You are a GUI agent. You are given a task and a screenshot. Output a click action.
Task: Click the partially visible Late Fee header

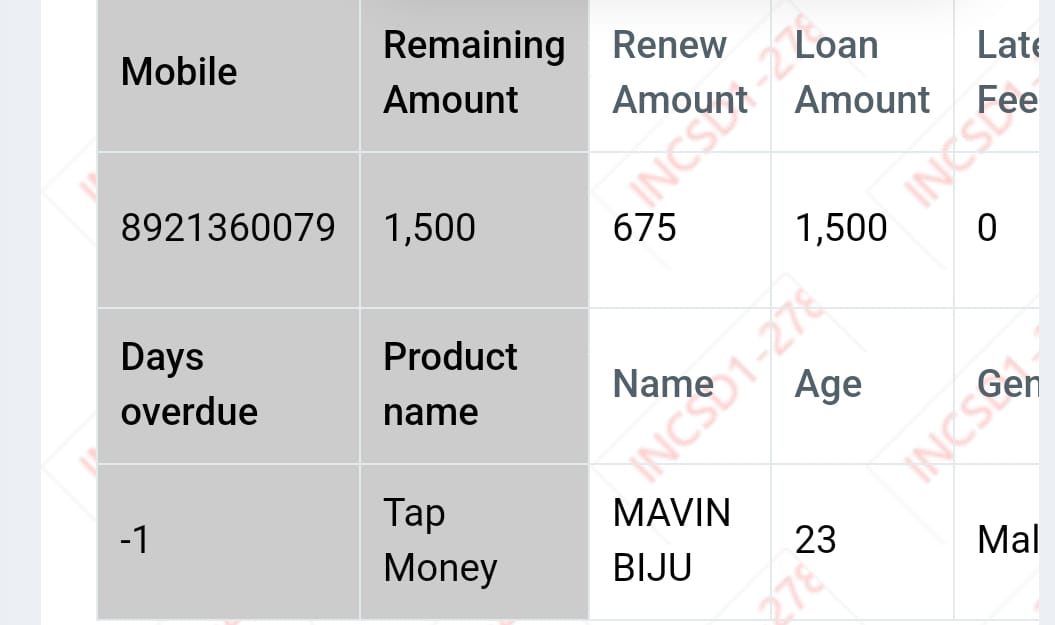[x=1007, y=72]
